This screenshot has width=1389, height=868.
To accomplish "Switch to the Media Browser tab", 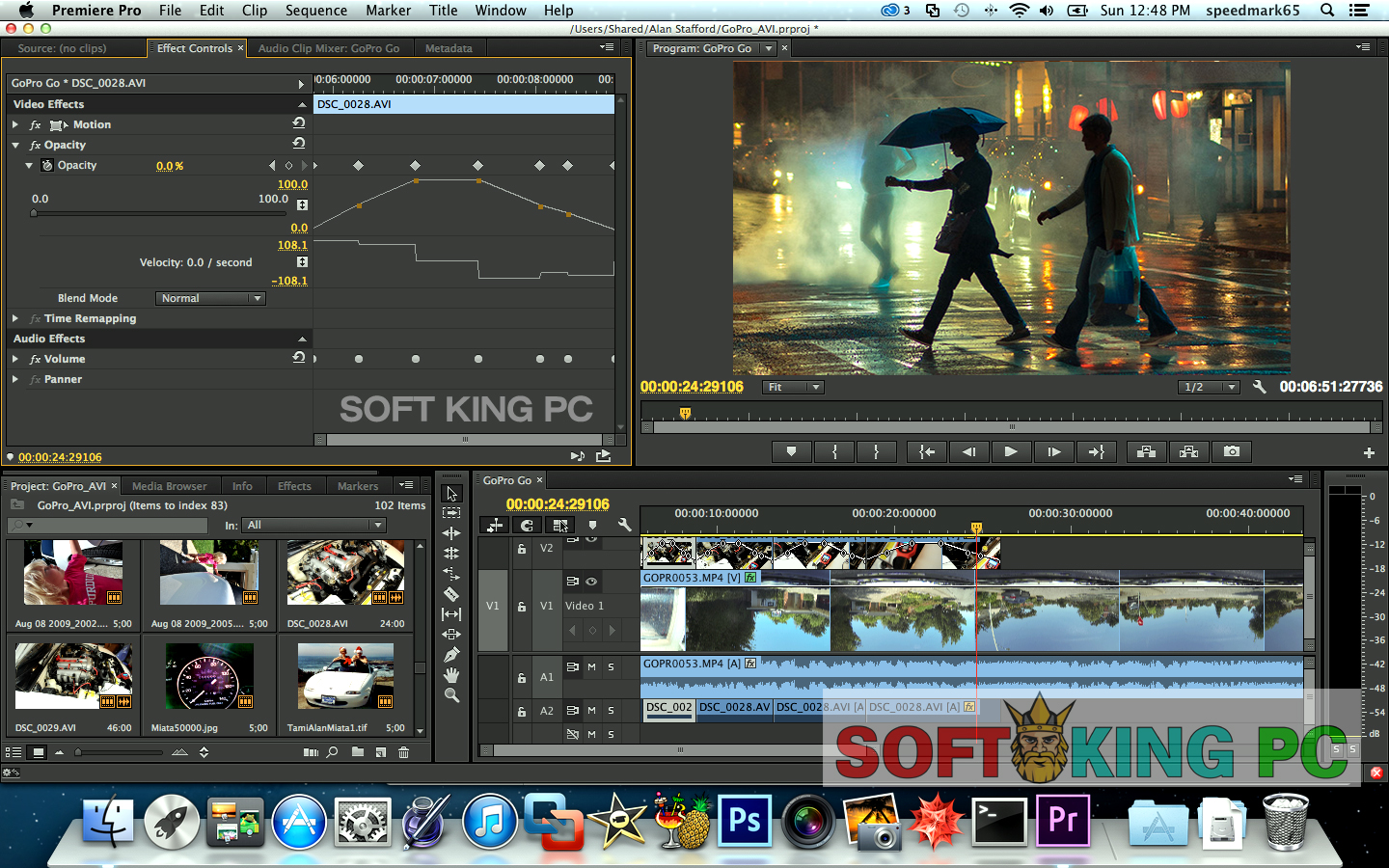I will [x=169, y=486].
